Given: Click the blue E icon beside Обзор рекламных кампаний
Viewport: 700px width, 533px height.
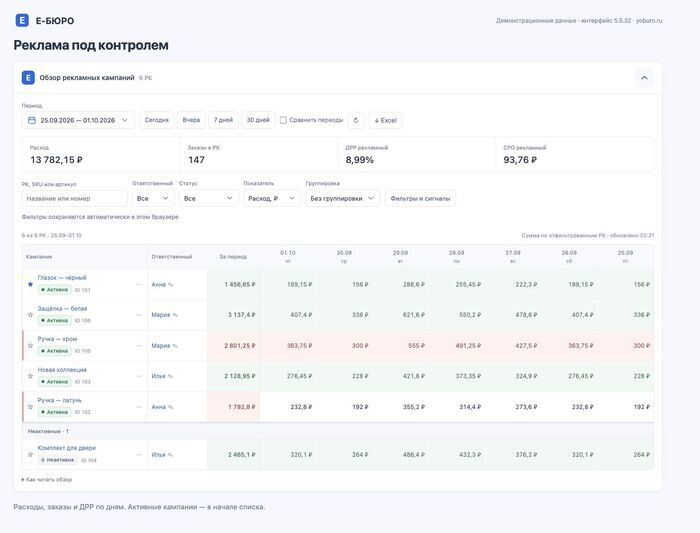Looking at the screenshot, I should pyautogui.click(x=28, y=78).
